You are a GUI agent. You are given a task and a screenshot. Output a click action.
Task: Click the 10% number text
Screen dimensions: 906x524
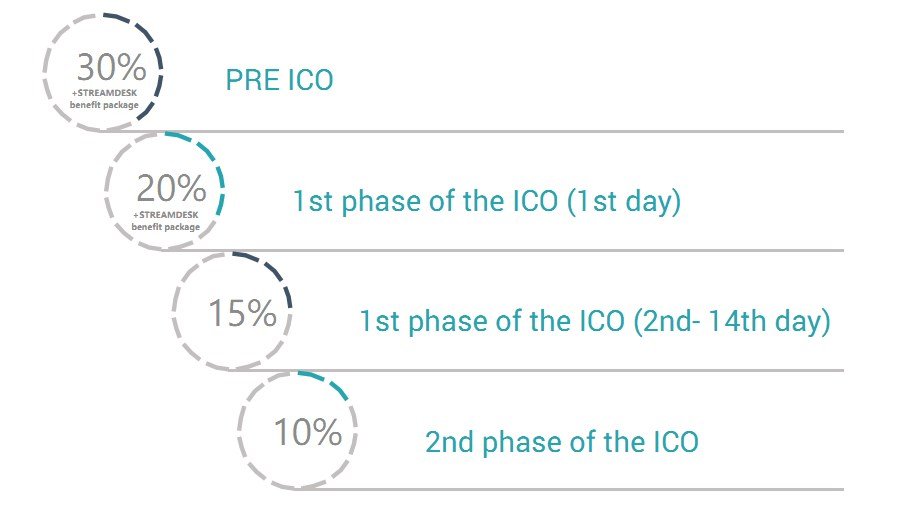pyautogui.click(x=308, y=432)
